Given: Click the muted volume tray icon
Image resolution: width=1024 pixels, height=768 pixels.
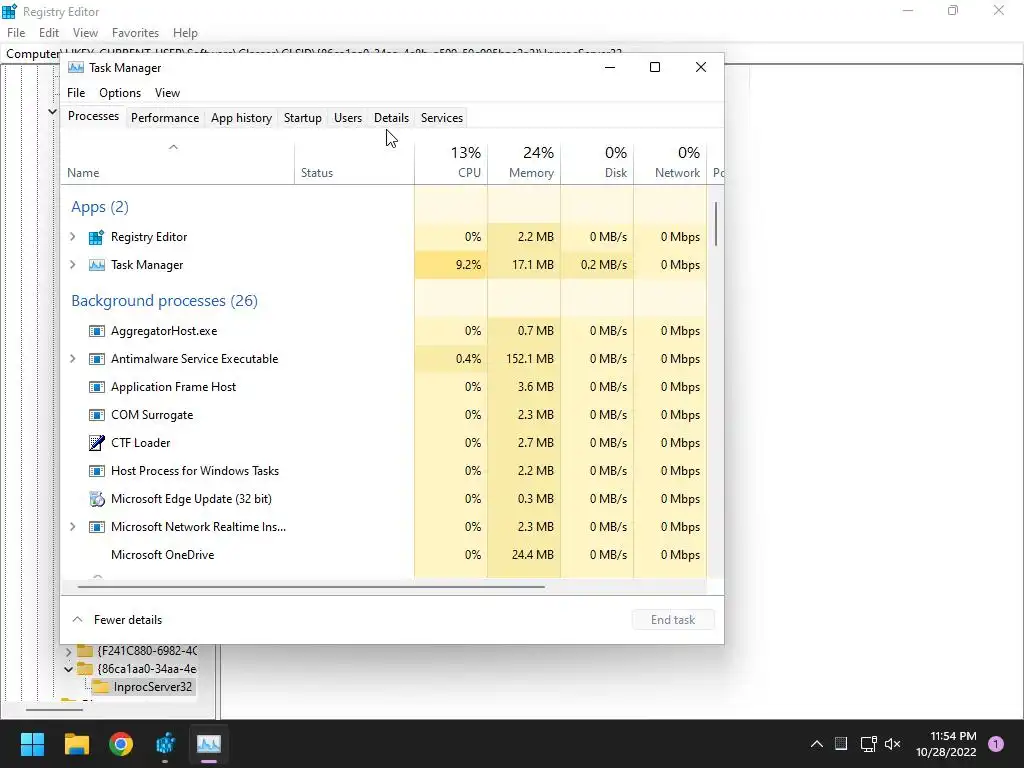Looking at the screenshot, I should pos(893,744).
